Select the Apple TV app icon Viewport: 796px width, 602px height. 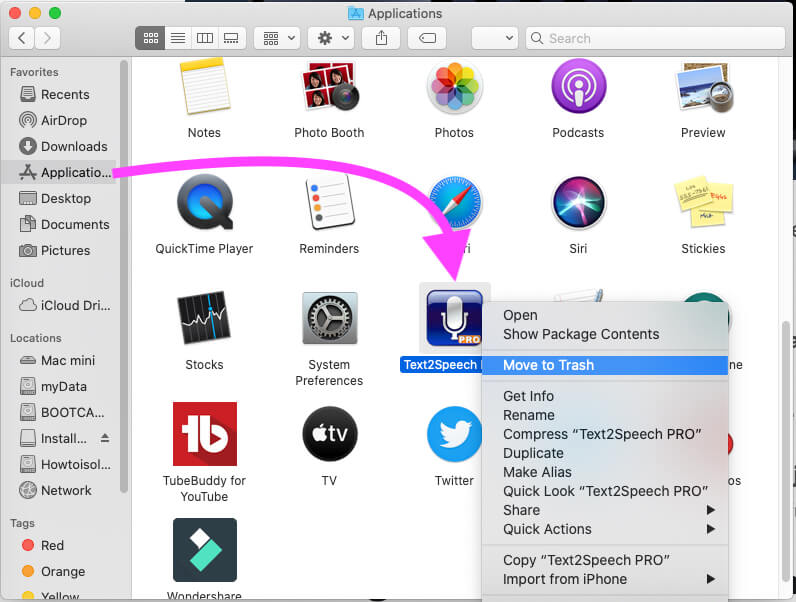tap(329, 434)
